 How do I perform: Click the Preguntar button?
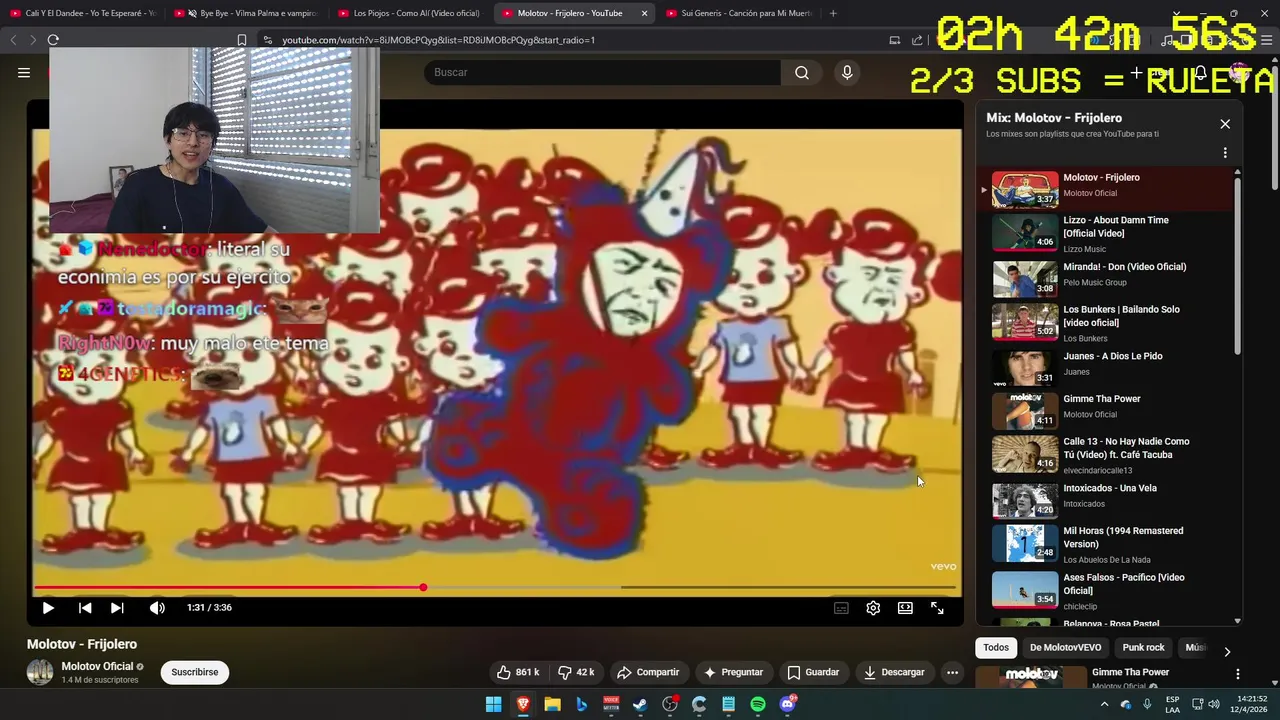pyautogui.click(x=733, y=672)
